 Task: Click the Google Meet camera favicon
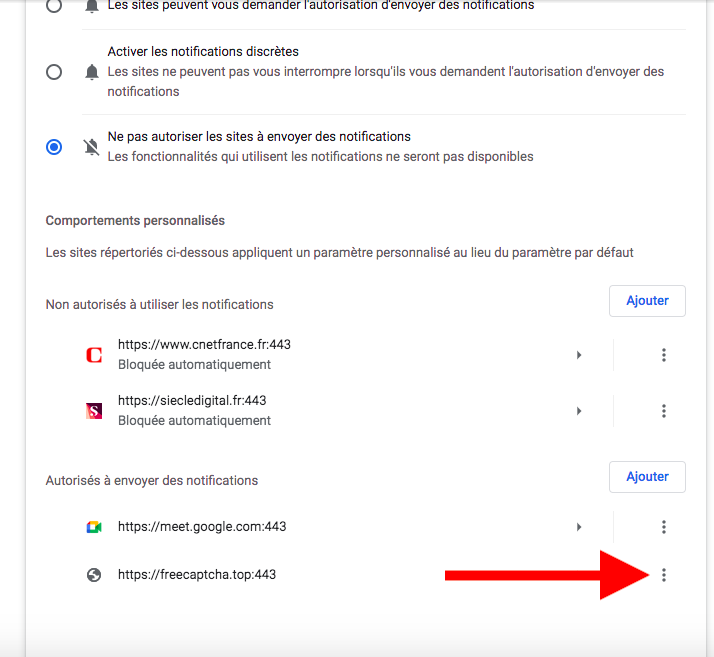click(94, 527)
